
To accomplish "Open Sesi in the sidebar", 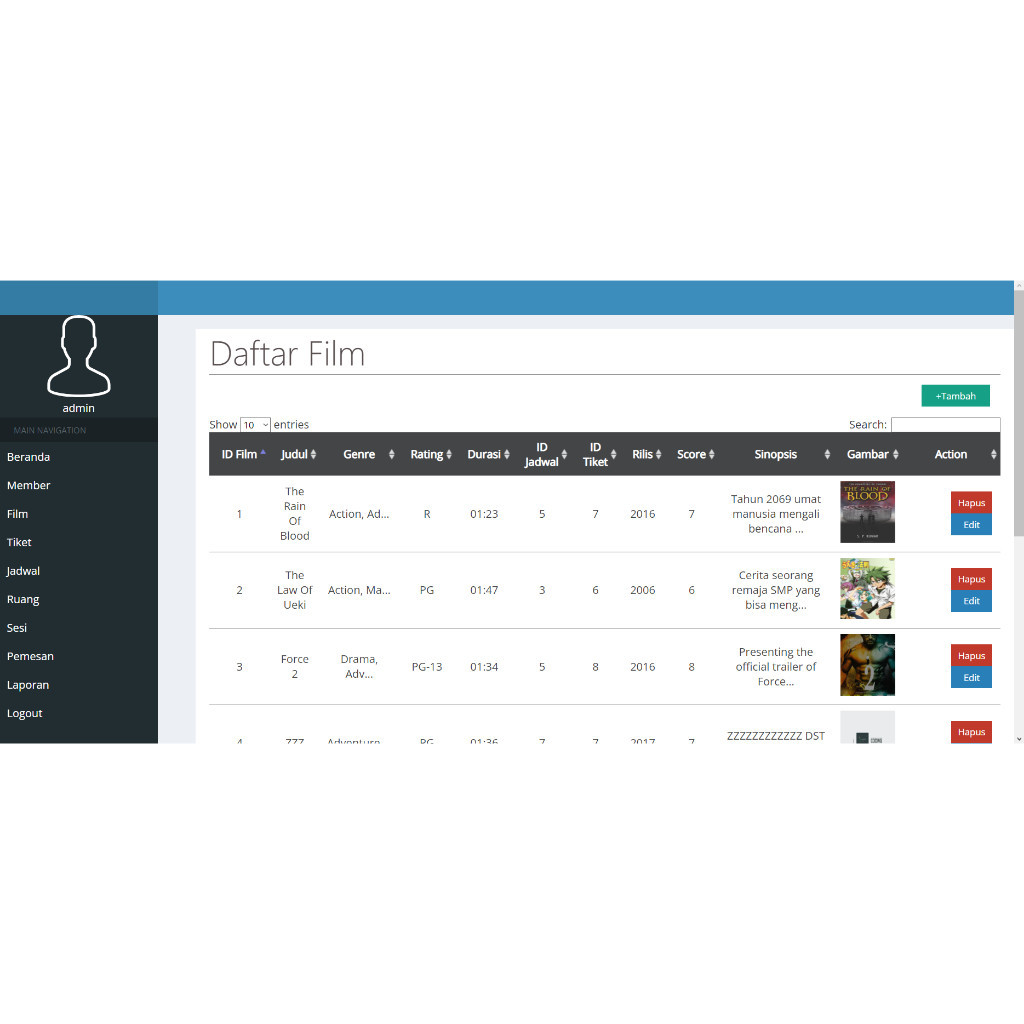I will [x=17, y=628].
